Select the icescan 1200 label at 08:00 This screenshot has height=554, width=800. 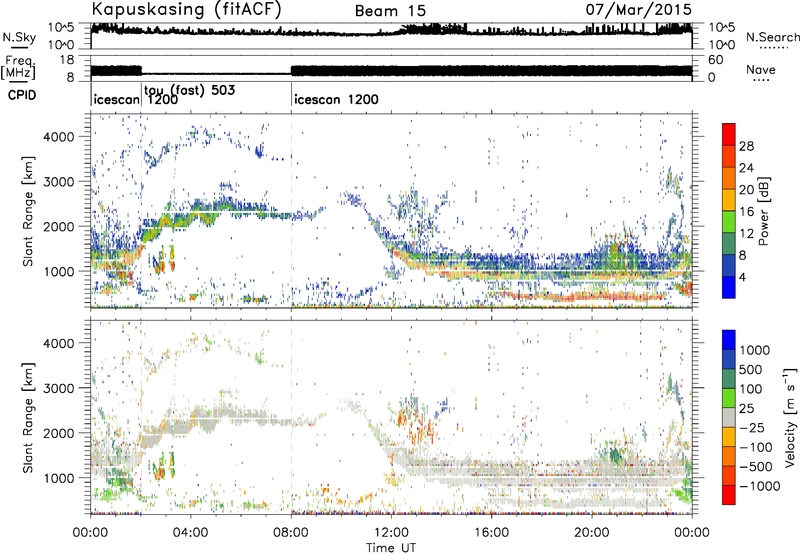[x=336, y=99]
